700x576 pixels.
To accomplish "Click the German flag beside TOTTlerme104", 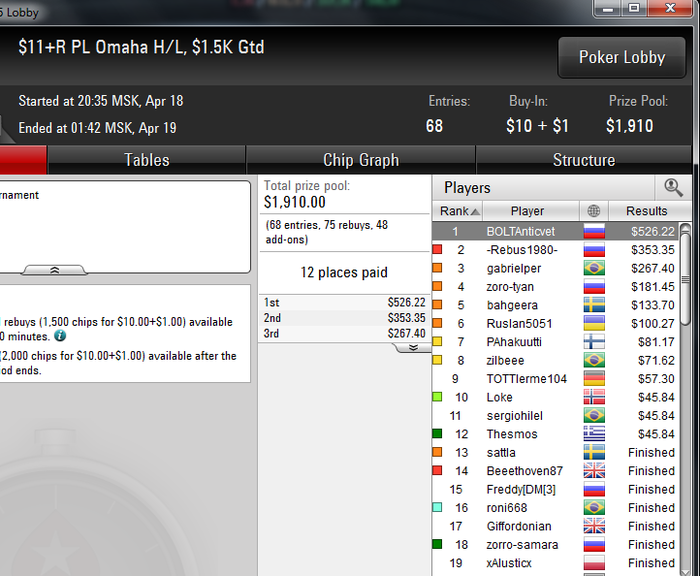I will pos(594,379).
